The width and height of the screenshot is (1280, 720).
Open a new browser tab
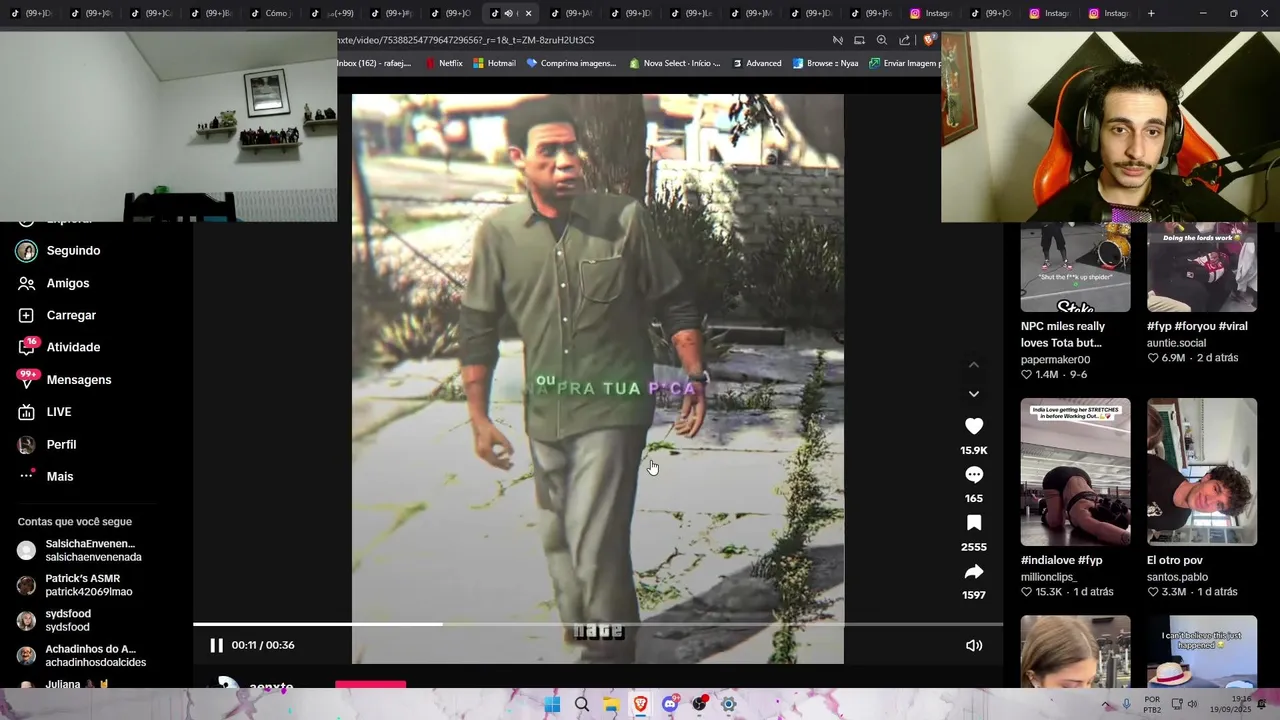[x=1151, y=13]
